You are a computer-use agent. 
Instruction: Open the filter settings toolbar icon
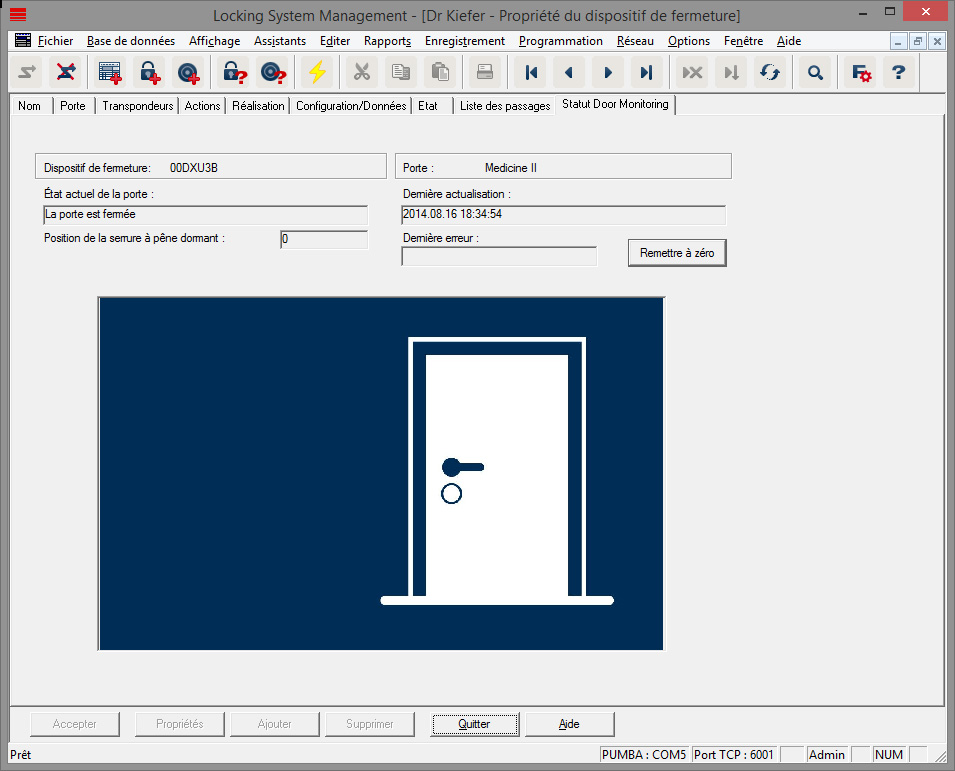(x=858, y=72)
